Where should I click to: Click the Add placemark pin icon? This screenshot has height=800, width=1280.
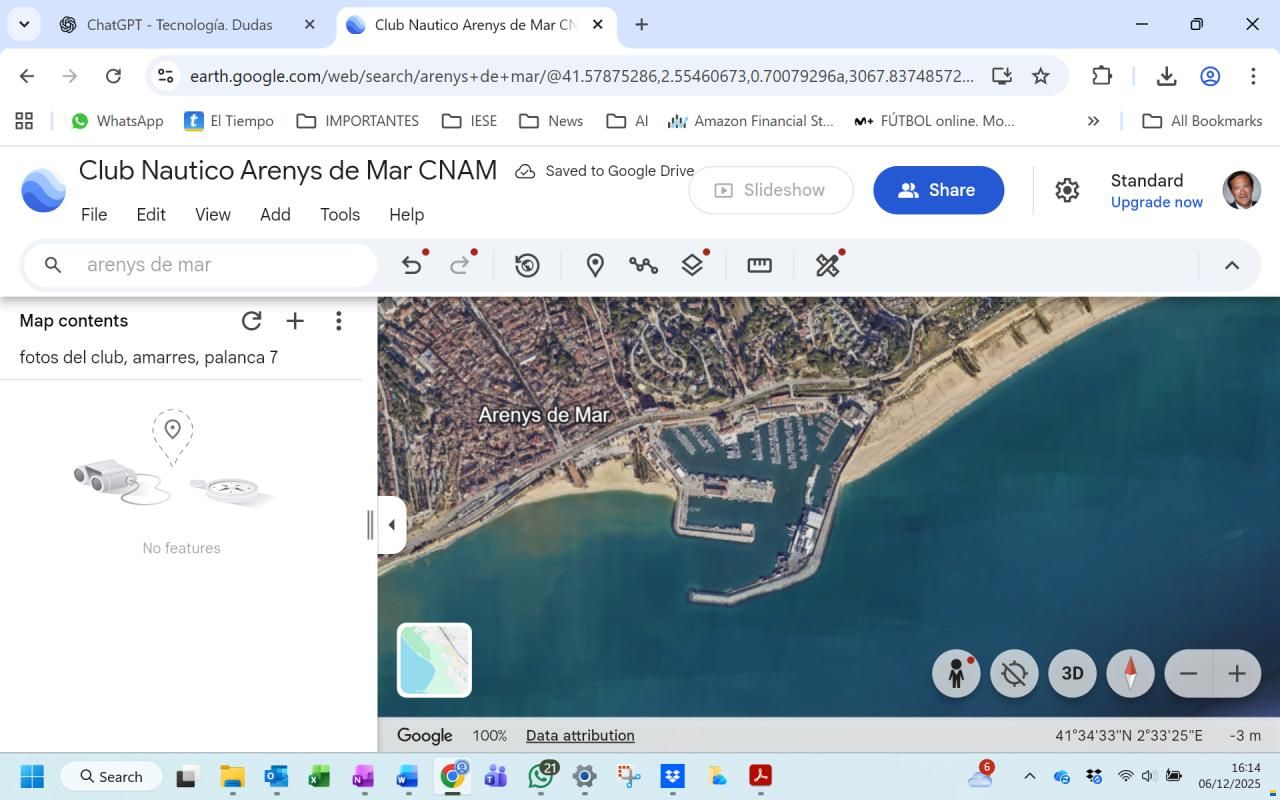click(x=595, y=265)
